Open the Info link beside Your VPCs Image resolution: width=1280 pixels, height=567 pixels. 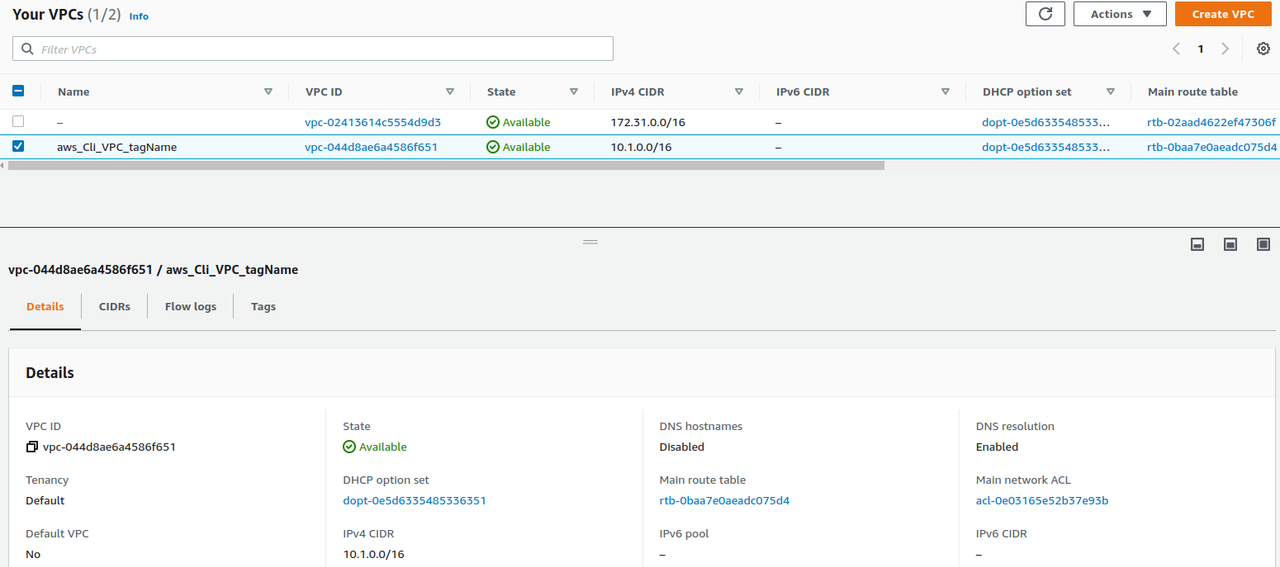point(139,17)
